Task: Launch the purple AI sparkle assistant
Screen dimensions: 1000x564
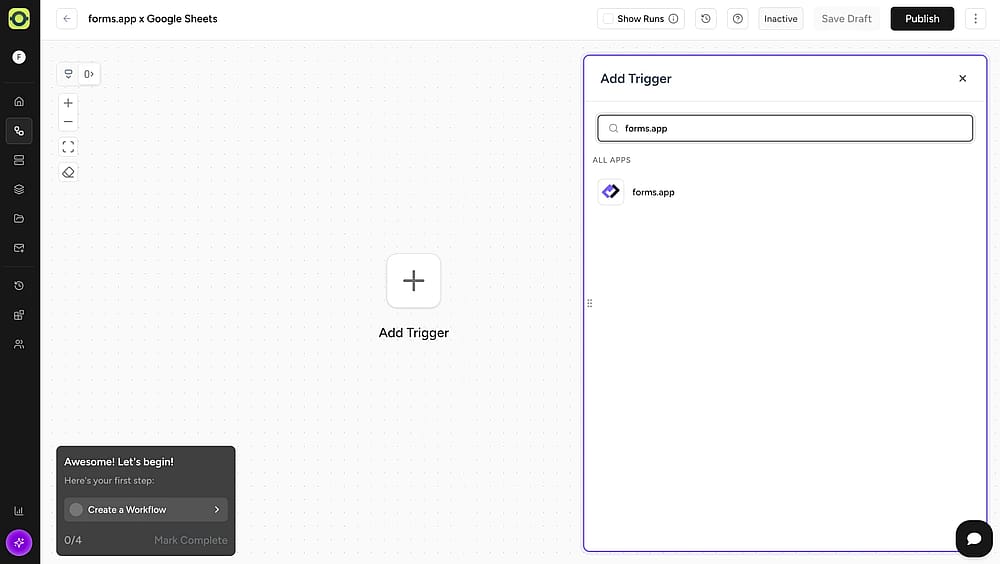Action: tap(19, 543)
